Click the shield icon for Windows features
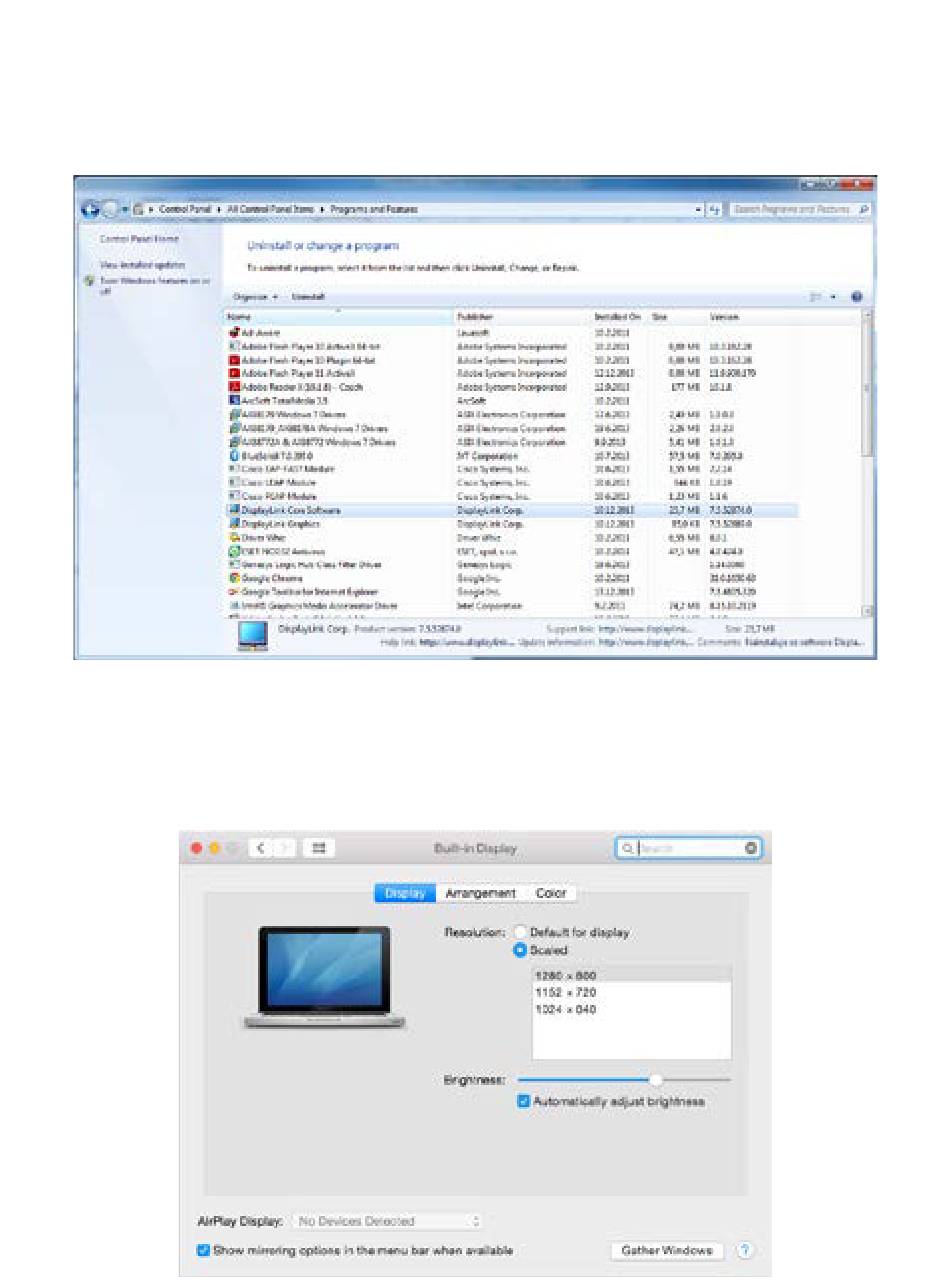950x1288 pixels. pyautogui.click(x=89, y=281)
